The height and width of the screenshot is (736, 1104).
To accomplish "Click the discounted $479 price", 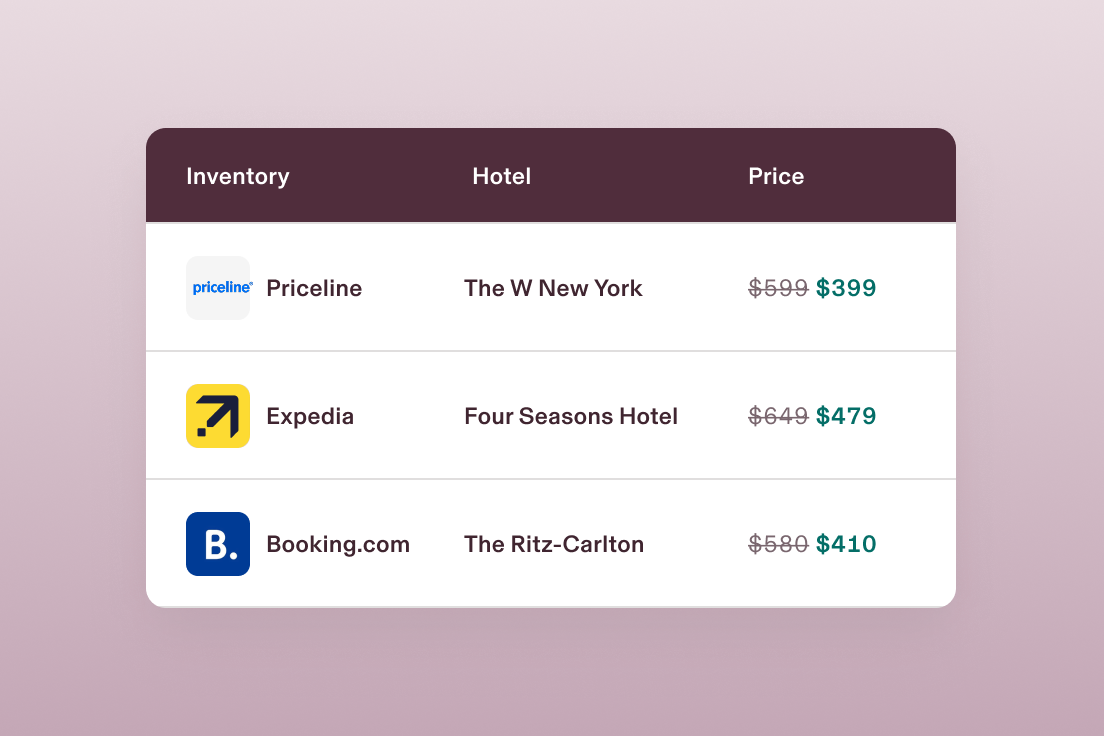I will [x=846, y=416].
